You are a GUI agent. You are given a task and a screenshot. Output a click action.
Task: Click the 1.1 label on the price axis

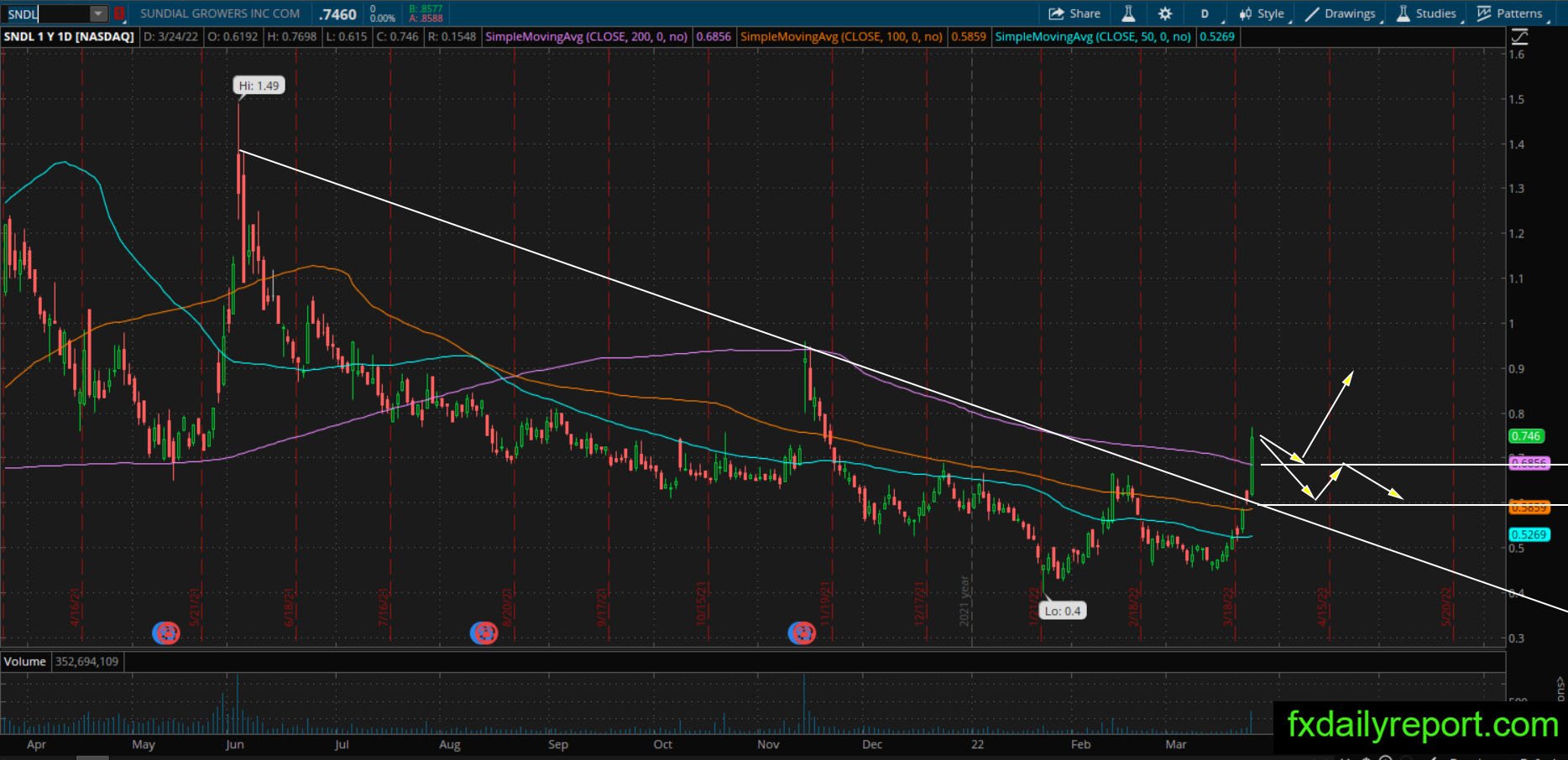click(1517, 278)
